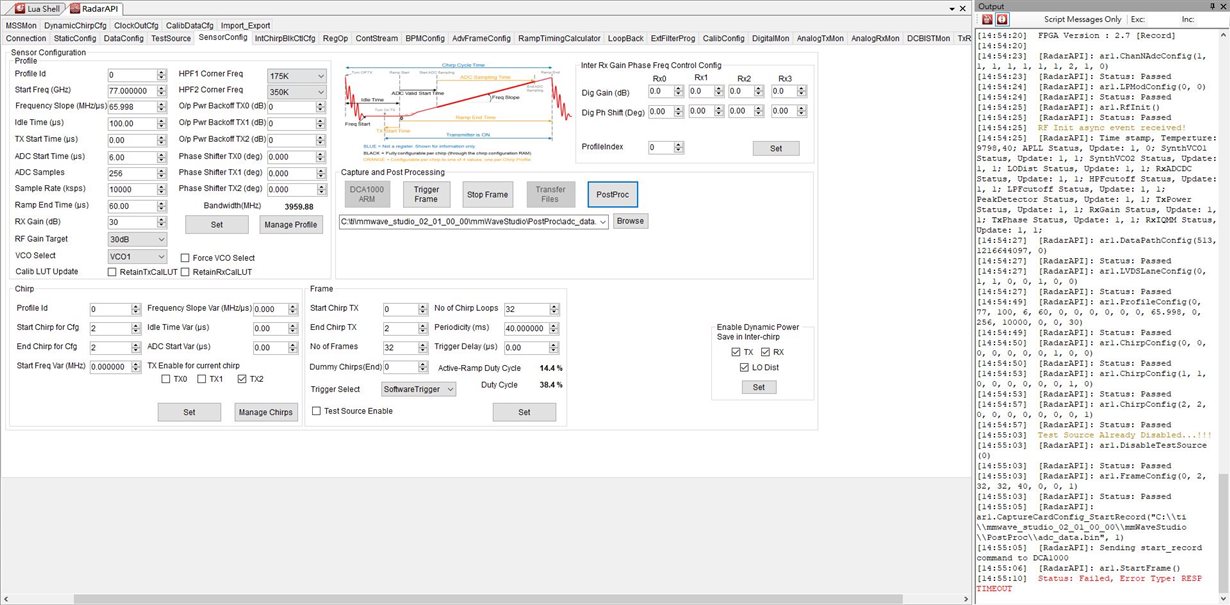Click Set in Inter Rx Gain Phase config
This screenshot has height=605, width=1230.
(x=776, y=148)
